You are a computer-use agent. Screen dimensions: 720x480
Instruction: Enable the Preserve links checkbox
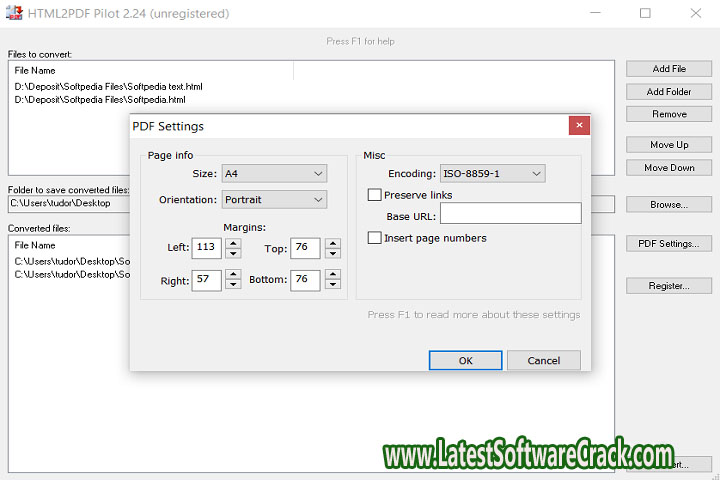point(375,195)
